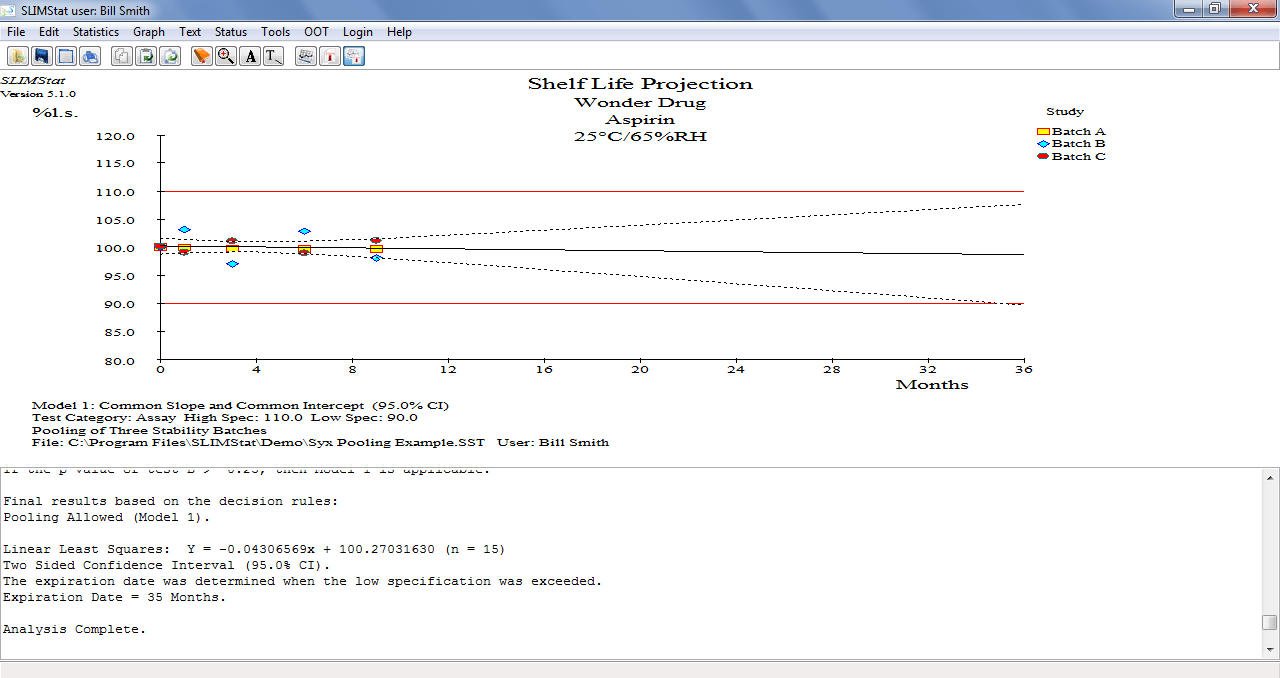This screenshot has width=1280, height=678.
Task: Select the red T toolbar icon
Action: click(330, 55)
